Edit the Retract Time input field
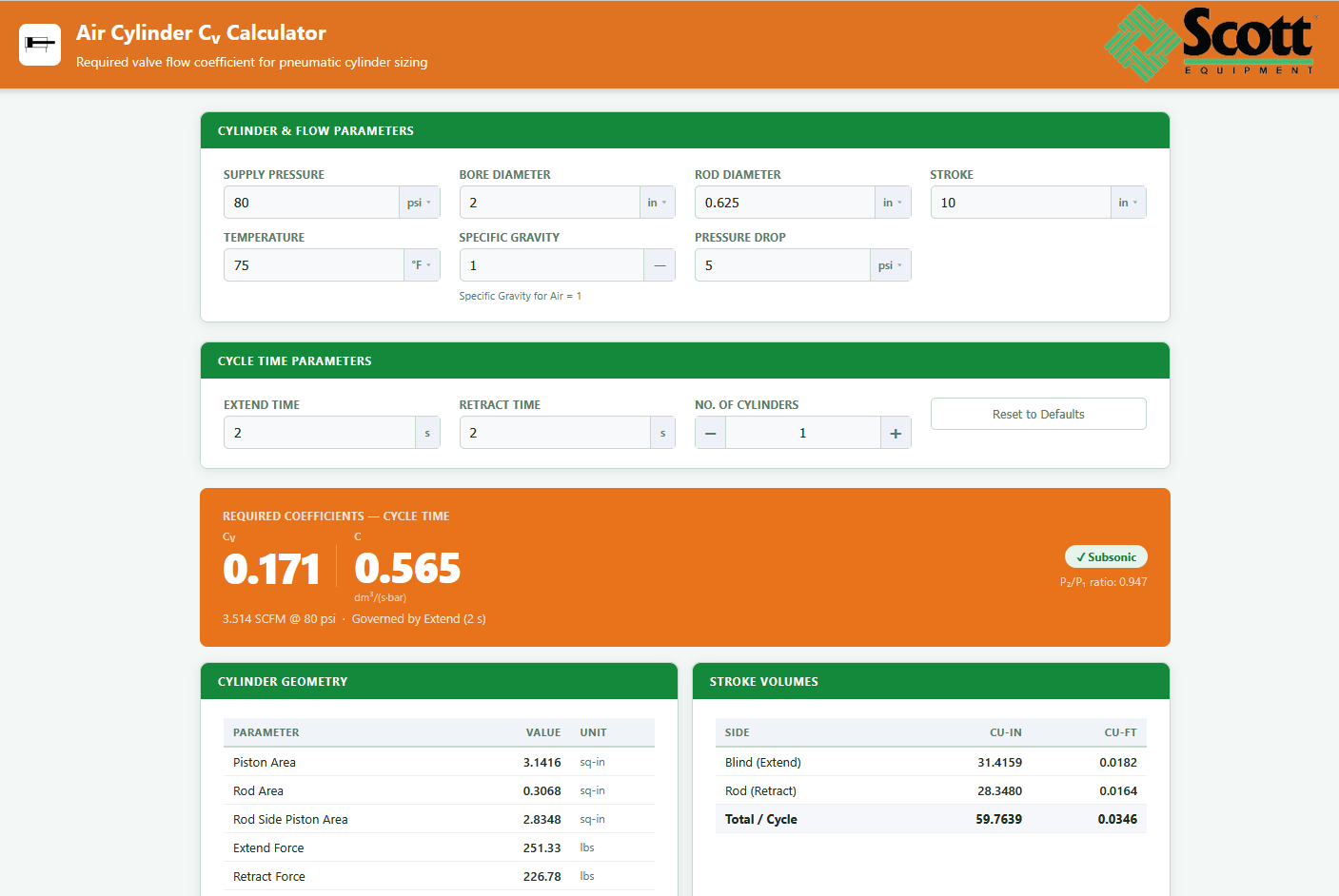This screenshot has height=896, width=1339. [555, 433]
